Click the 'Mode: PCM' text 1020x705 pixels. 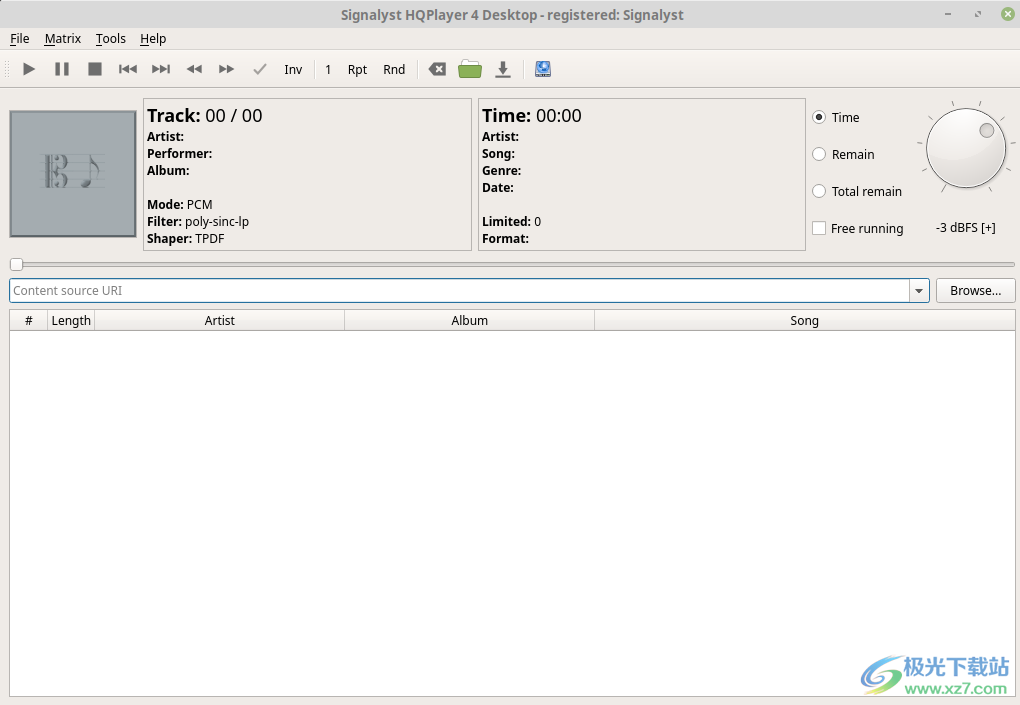[180, 204]
